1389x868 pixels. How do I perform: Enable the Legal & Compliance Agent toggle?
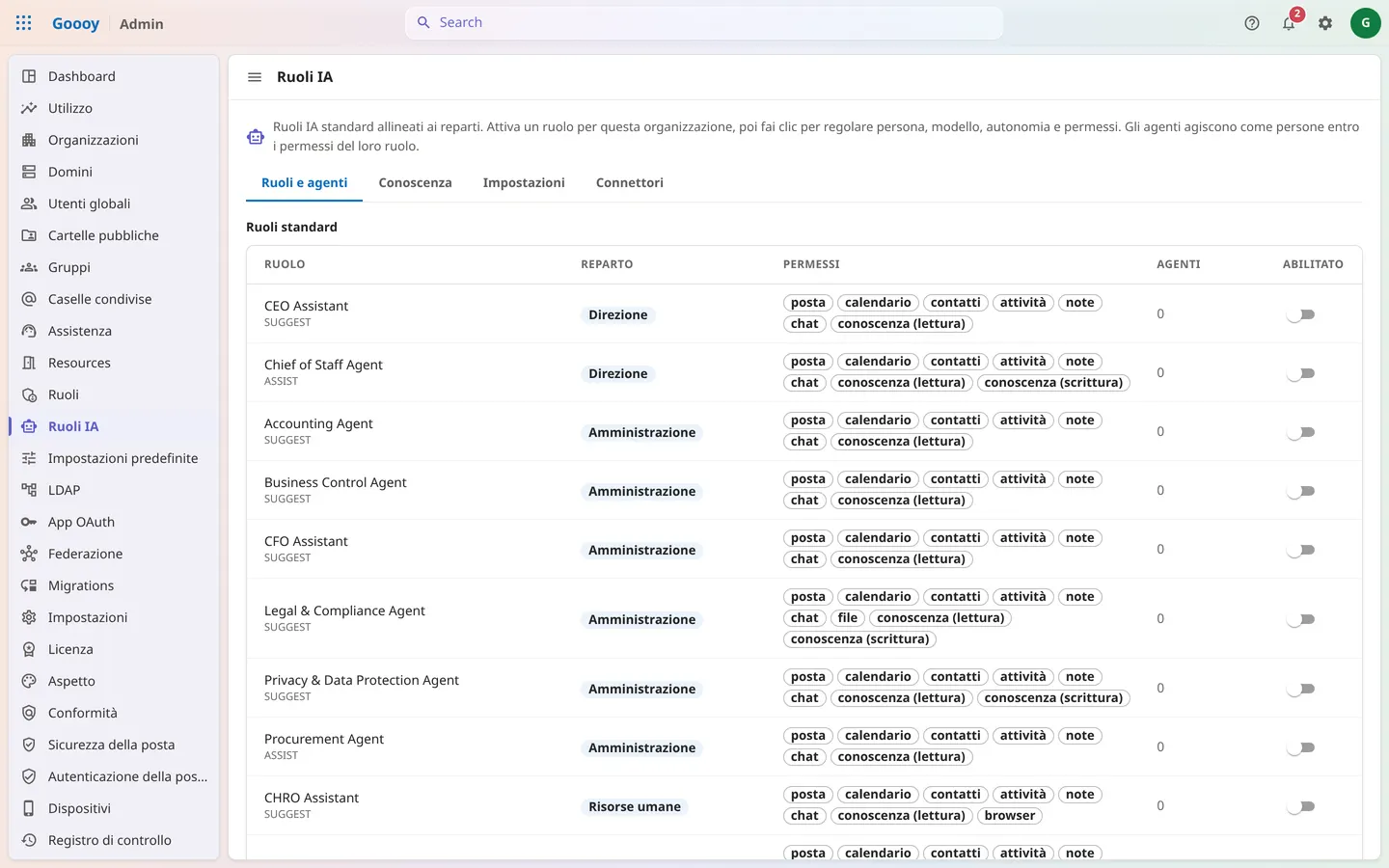tap(1301, 619)
